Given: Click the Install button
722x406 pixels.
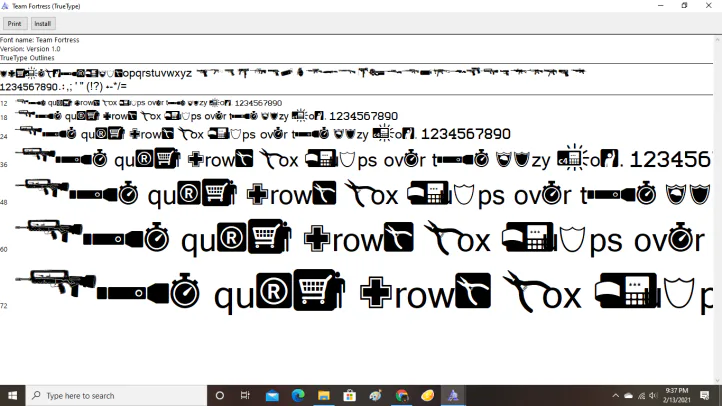Looking at the screenshot, I should [43, 23].
